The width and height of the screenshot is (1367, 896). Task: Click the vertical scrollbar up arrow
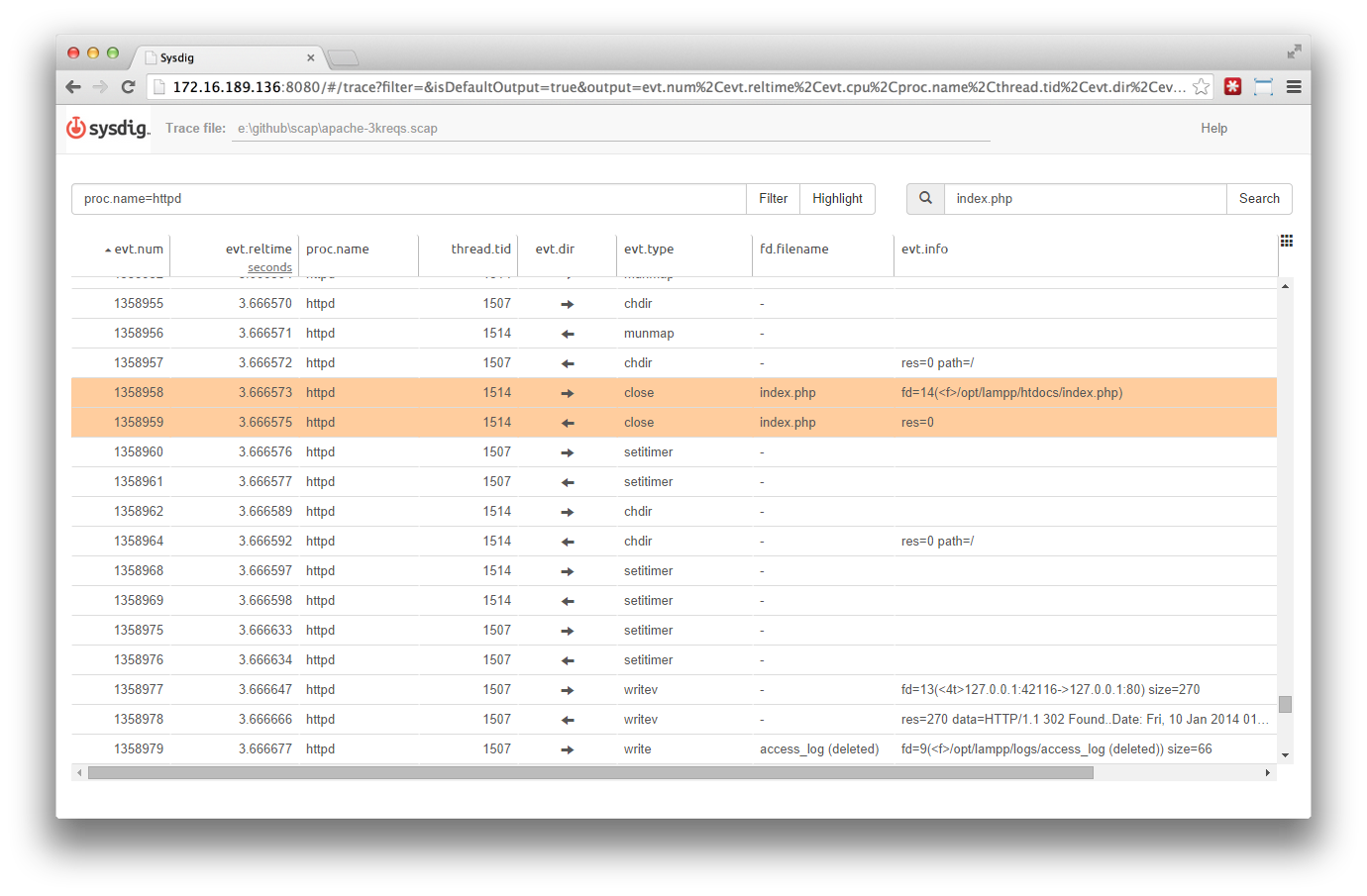(x=1285, y=286)
